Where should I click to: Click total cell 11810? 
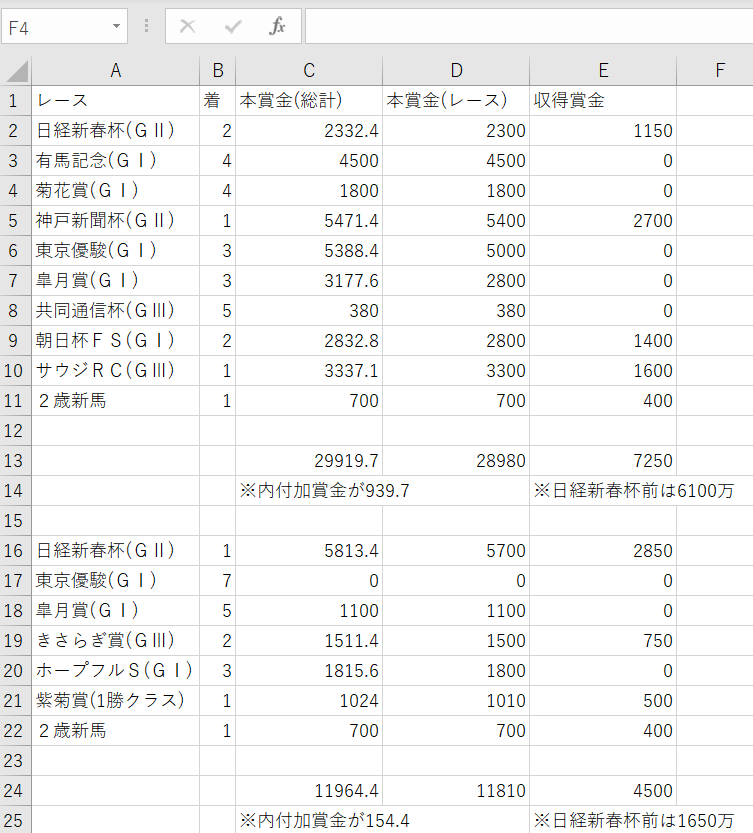click(456, 790)
